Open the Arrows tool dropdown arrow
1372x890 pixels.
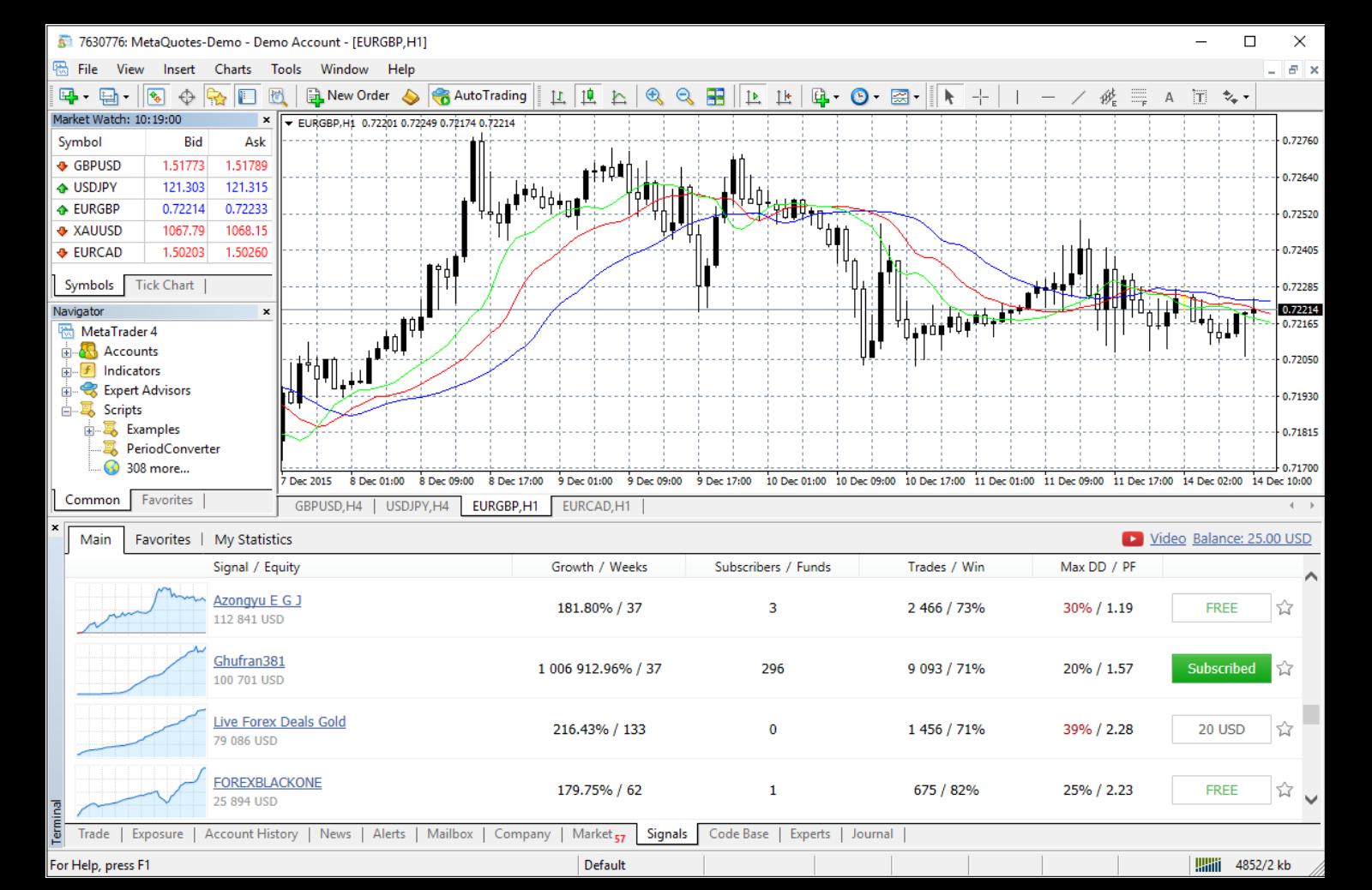click(1246, 98)
